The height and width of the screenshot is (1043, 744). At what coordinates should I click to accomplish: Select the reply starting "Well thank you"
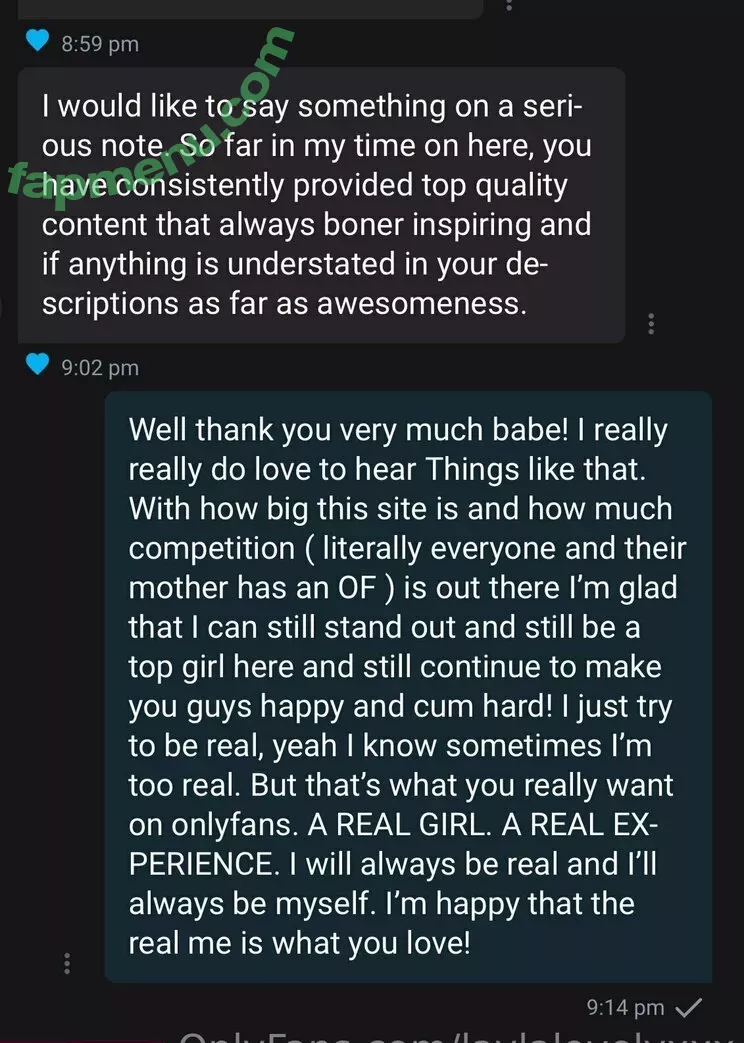coord(409,686)
